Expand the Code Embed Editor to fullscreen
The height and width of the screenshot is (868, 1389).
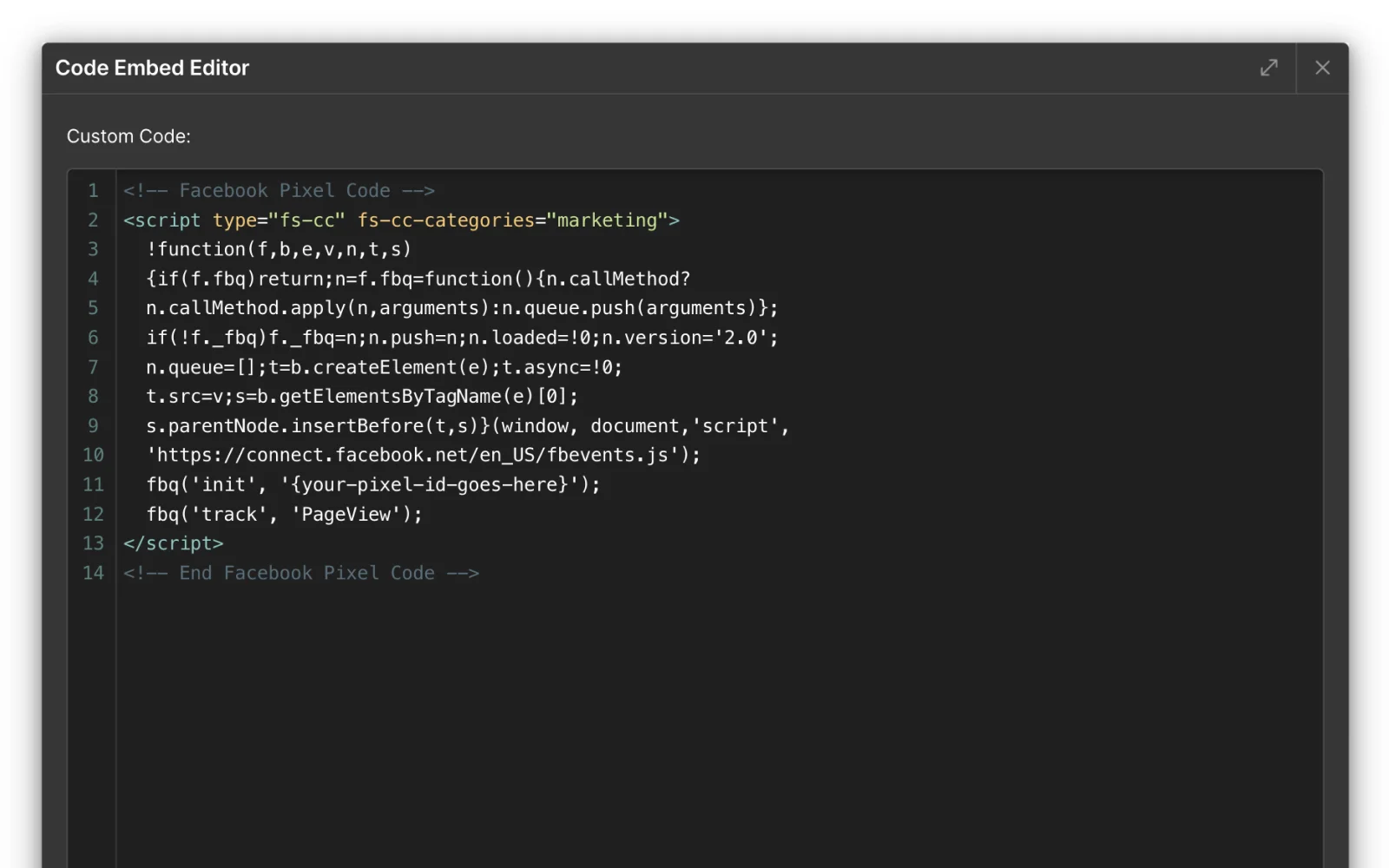[x=1268, y=68]
